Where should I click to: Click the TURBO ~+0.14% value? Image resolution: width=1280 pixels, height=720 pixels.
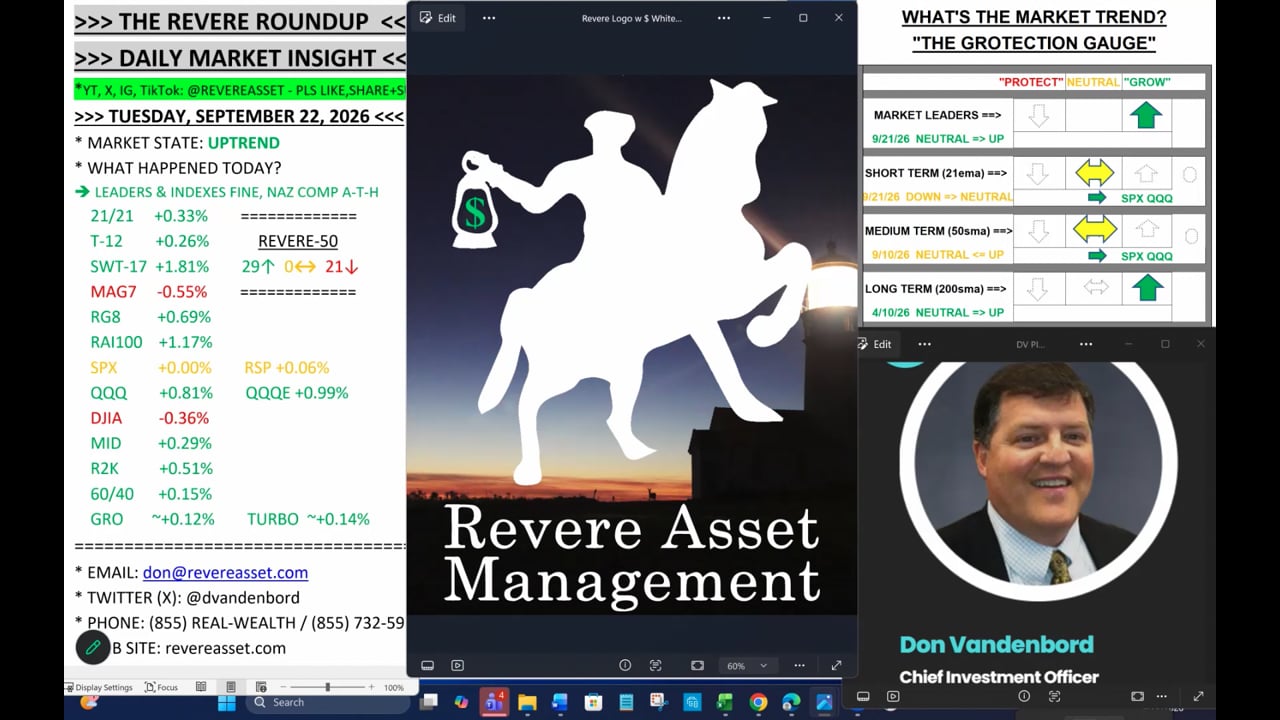pos(309,519)
